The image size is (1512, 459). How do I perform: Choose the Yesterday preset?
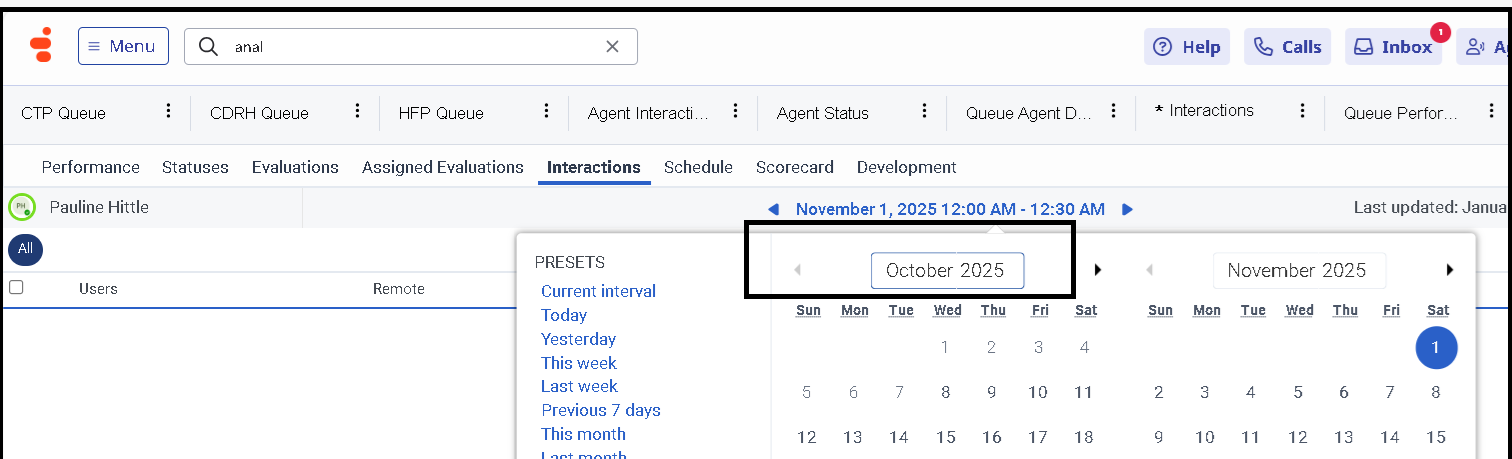578,339
